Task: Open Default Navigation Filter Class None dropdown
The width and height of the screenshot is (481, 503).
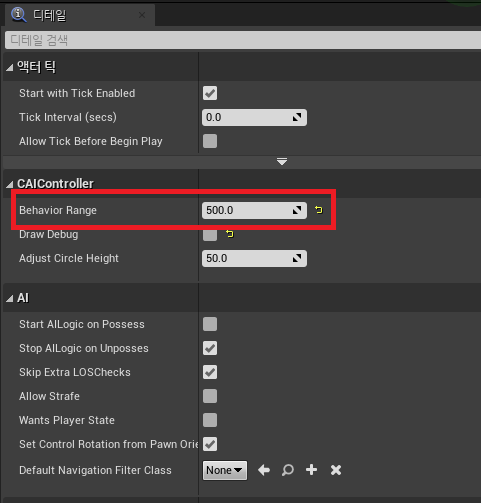Action: tap(225, 470)
